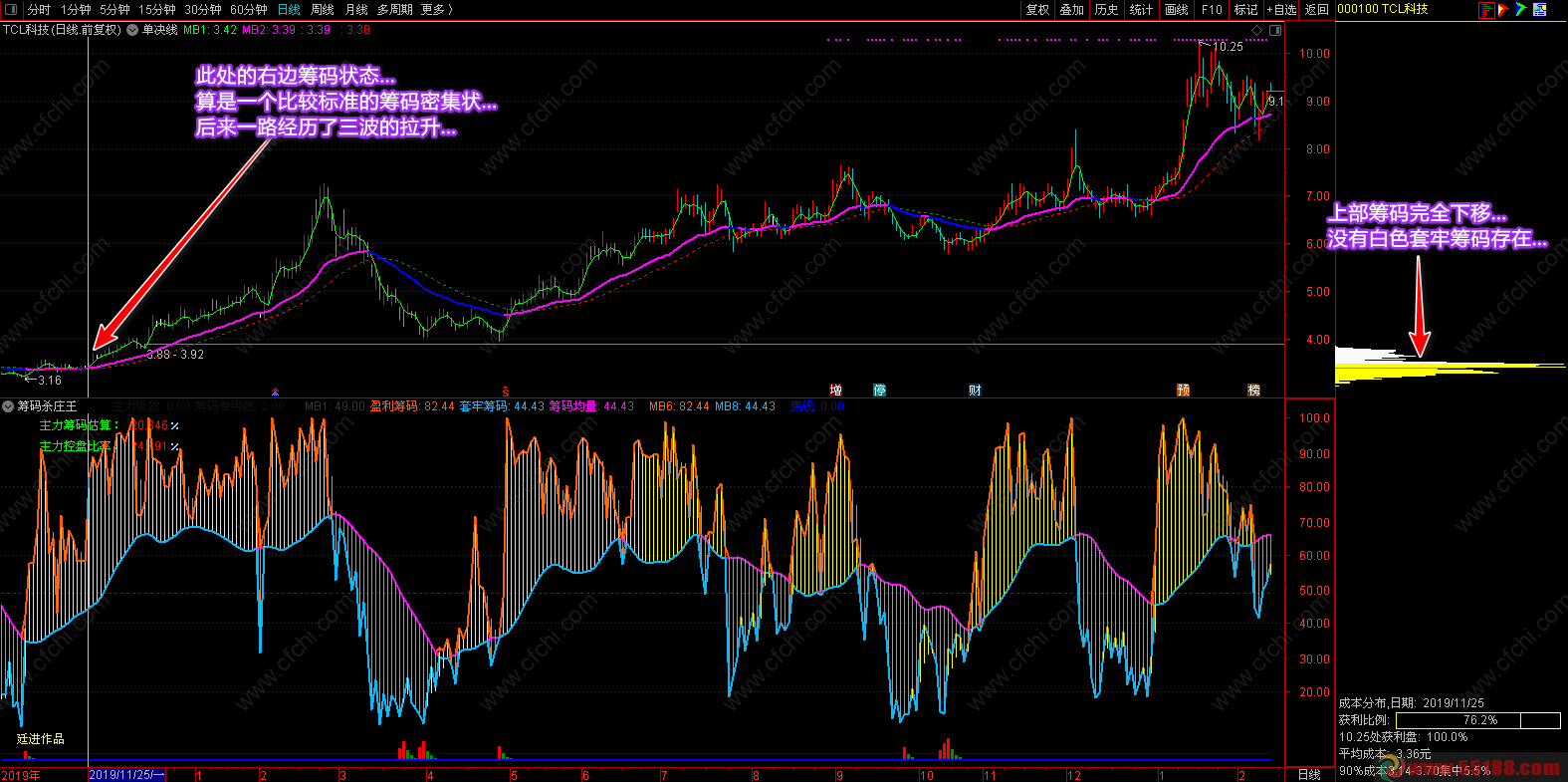Click the chip distribution icon top right
Viewport: 1568px width, 782px height.
(x=1486, y=10)
